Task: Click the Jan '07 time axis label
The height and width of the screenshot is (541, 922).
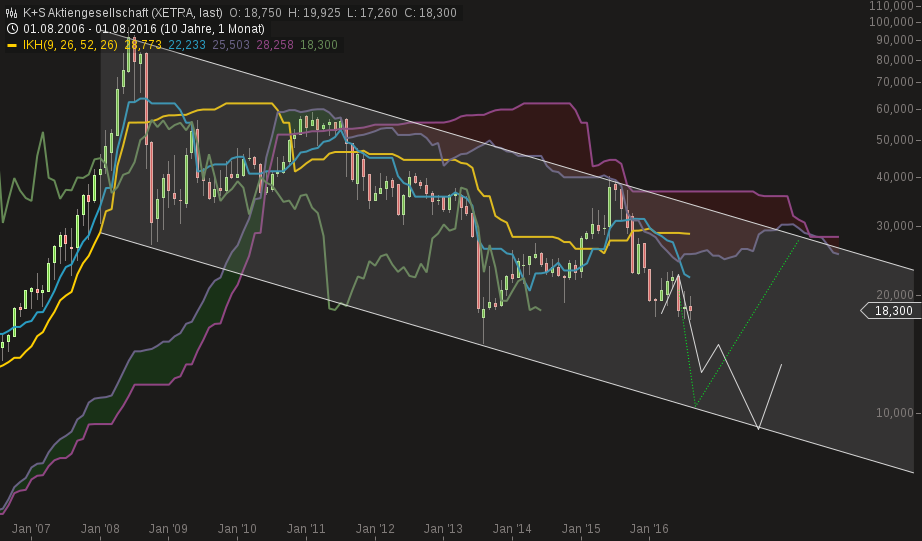Action: [x=31, y=529]
